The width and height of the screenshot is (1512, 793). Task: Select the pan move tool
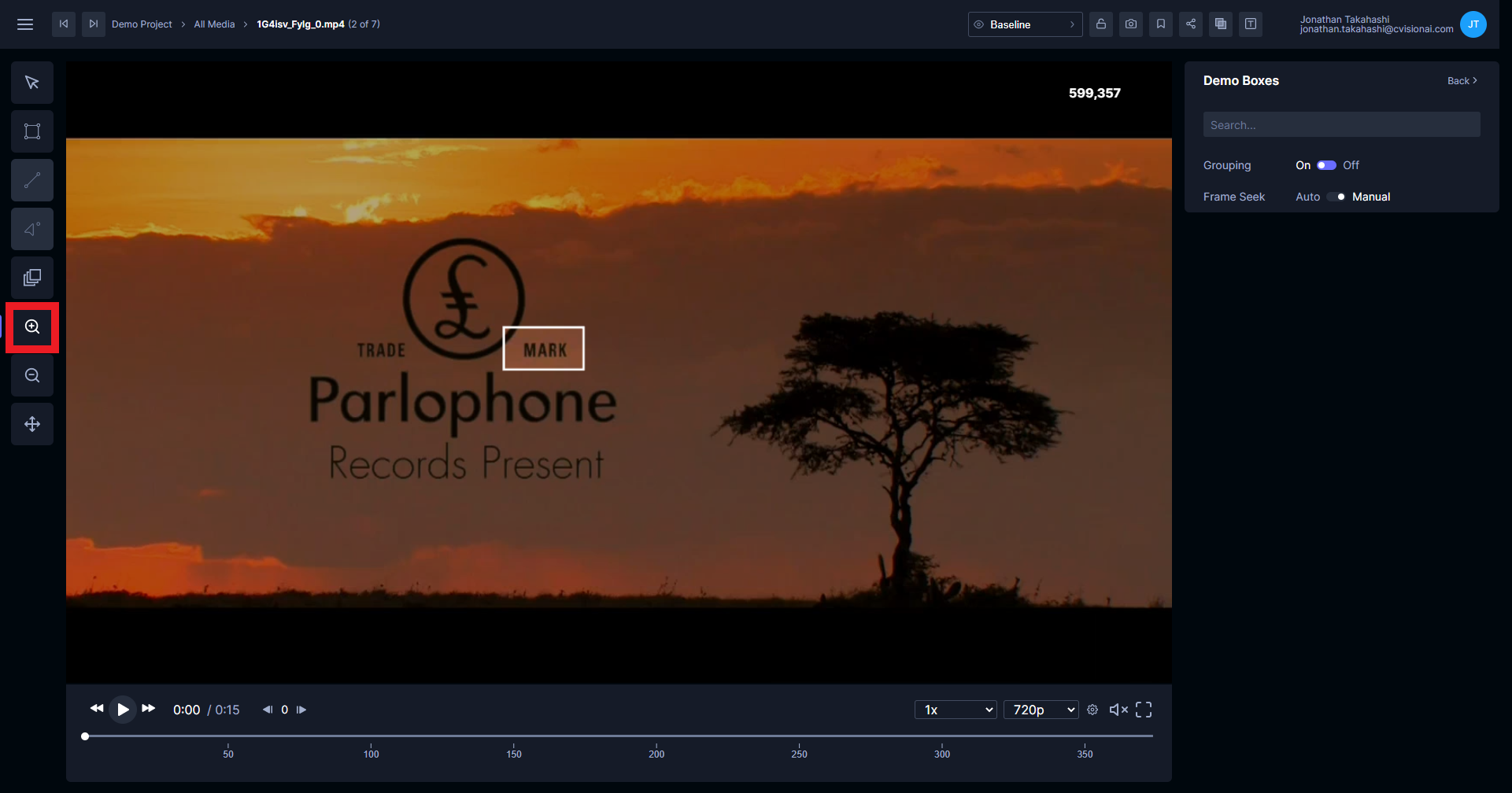[x=32, y=424]
